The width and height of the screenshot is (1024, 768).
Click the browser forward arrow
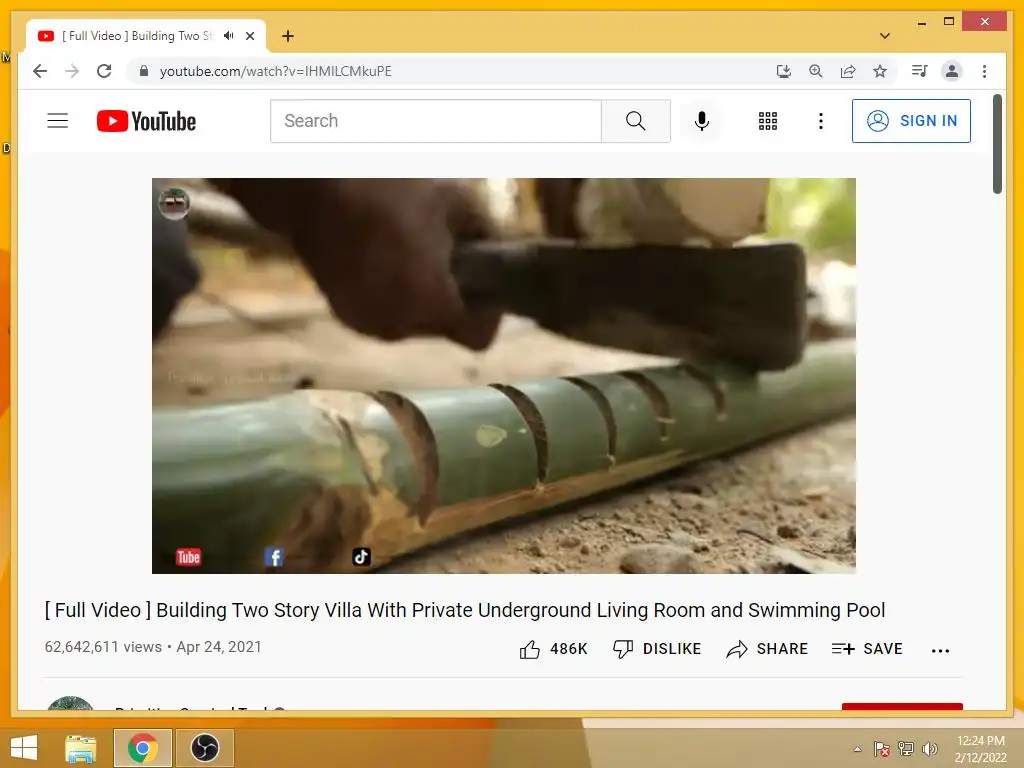(x=72, y=71)
